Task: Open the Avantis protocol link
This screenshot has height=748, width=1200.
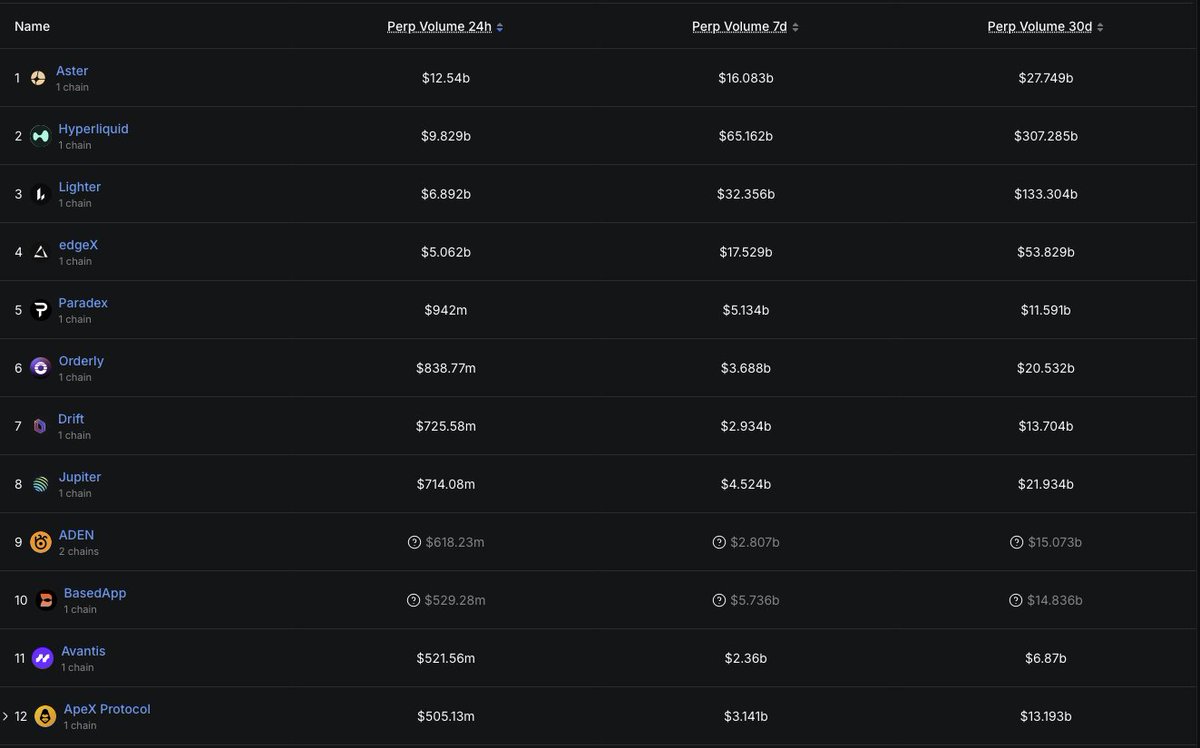Action: 83,651
